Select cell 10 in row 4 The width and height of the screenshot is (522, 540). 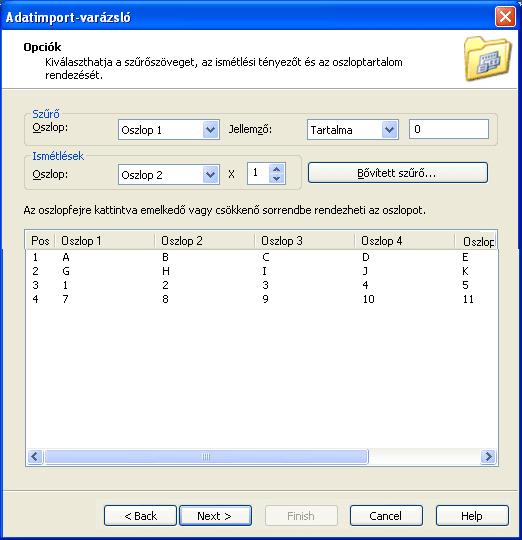click(368, 299)
